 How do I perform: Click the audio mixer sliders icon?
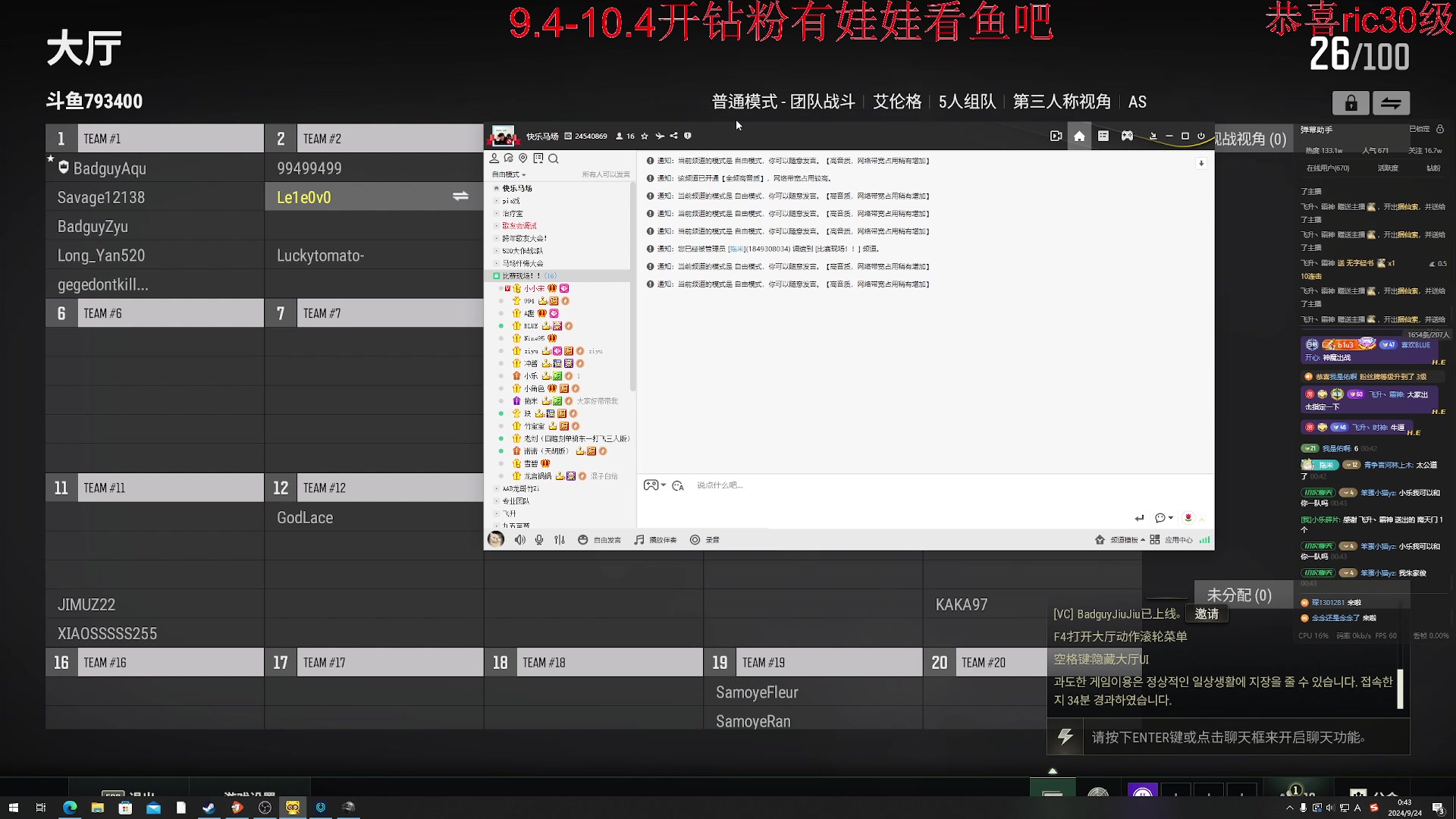click(x=560, y=540)
